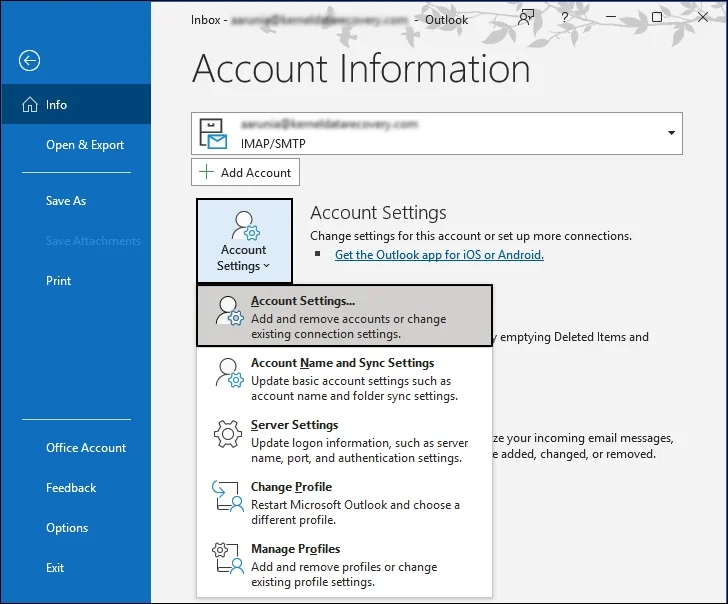Minimize the Outlook window
728x604 pixels.
[x=611, y=17]
